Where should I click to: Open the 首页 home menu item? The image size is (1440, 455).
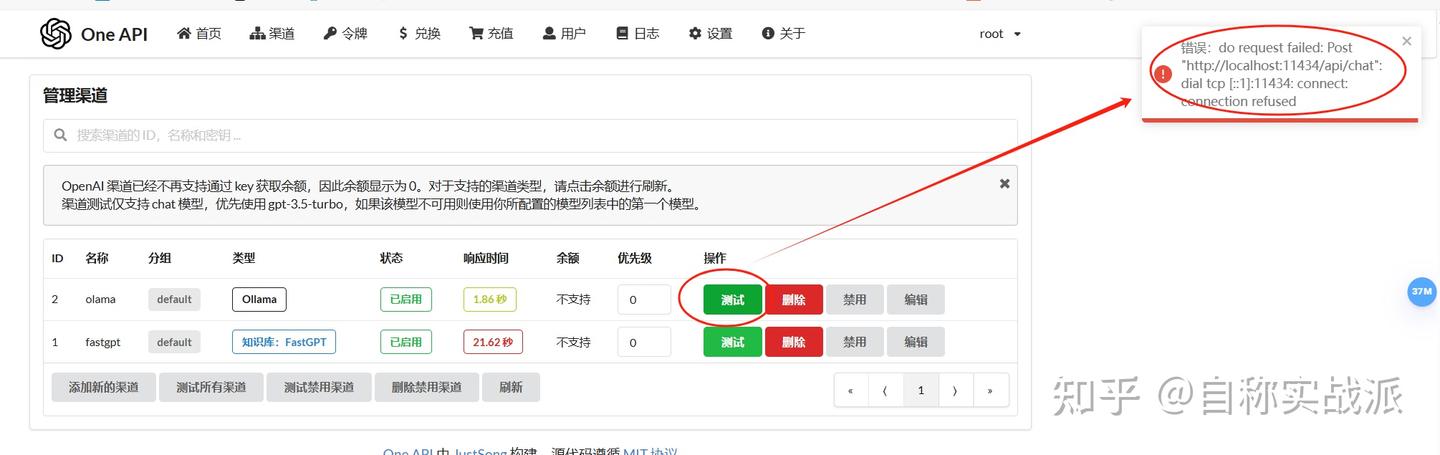pyautogui.click(x=199, y=33)
